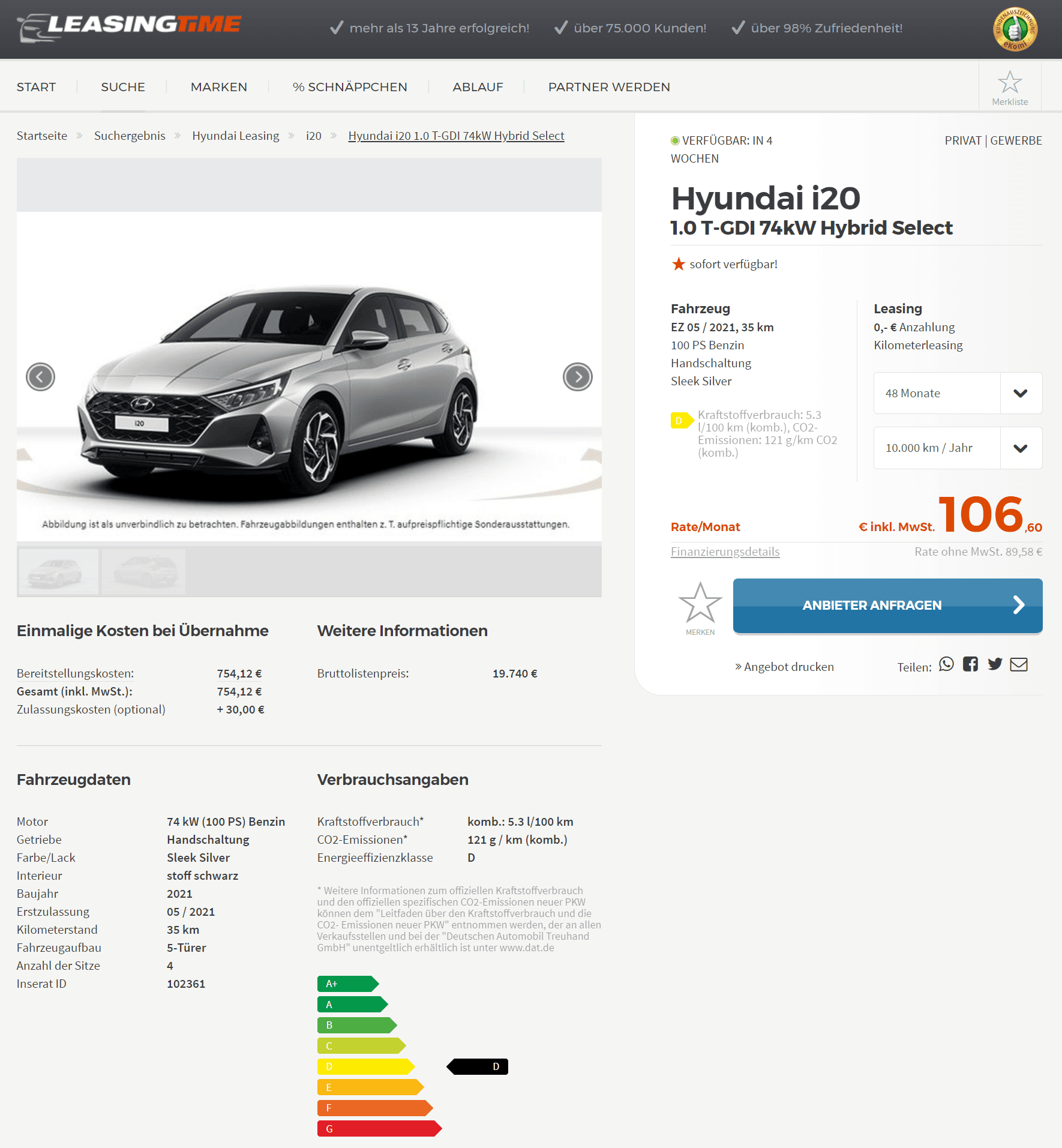Click the C efficiency bar

click(x=361, y=1045)
